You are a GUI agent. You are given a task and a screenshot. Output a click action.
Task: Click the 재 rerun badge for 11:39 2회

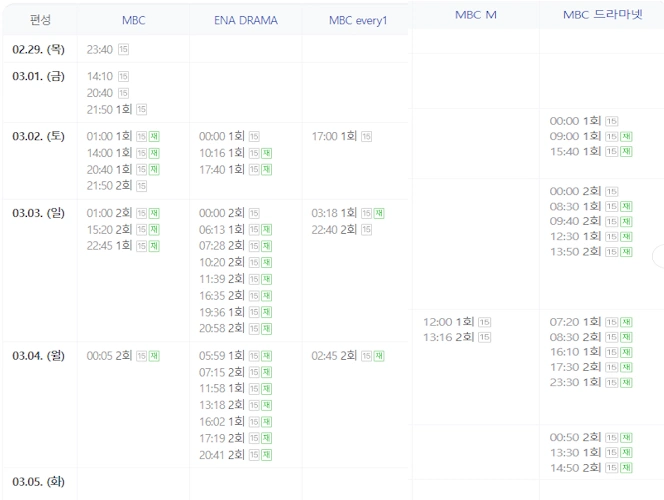point(266,279)
